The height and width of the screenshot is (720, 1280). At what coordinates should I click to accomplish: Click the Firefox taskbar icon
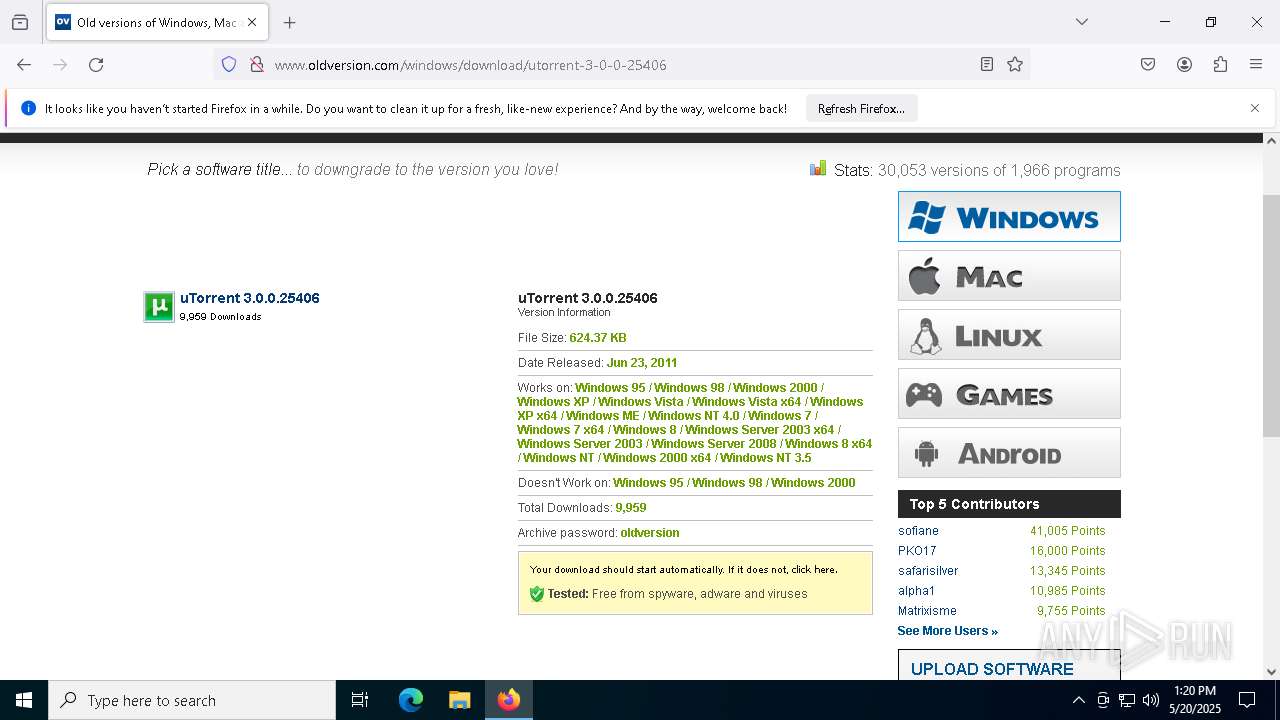click(509, 700)
